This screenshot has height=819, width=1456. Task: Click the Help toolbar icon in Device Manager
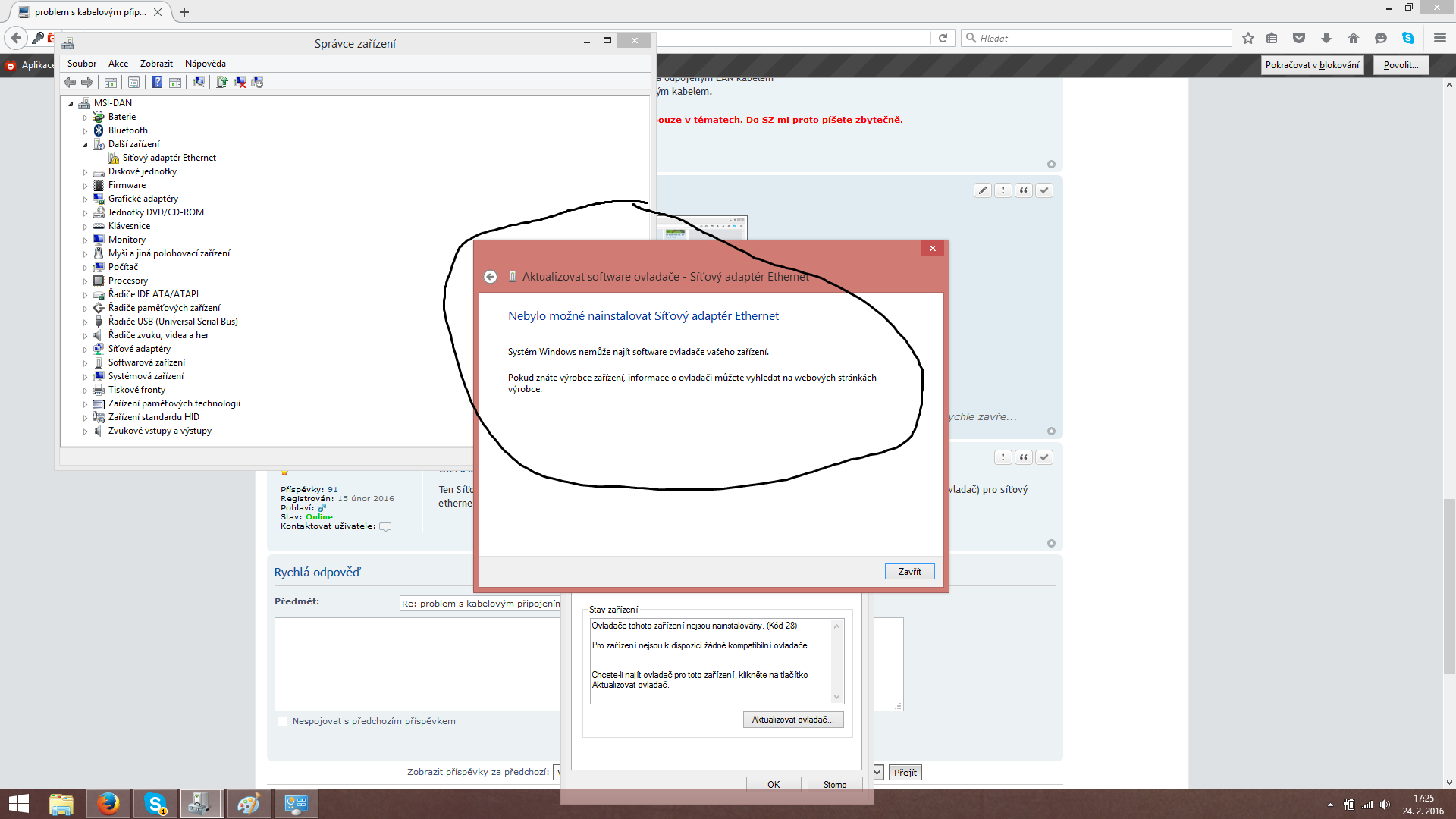[157, 82]
